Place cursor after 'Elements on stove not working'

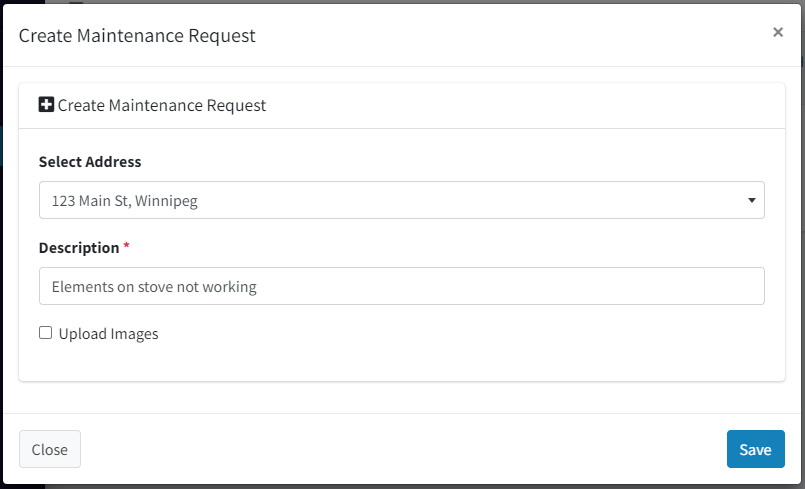pos(257,286)
